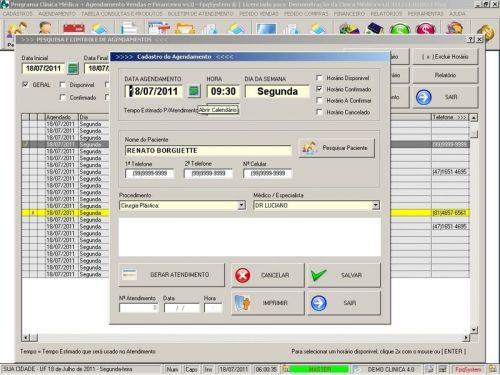Click the Nº Atendimento stepper arrows
Screen dimensions: 500x375
155,307
